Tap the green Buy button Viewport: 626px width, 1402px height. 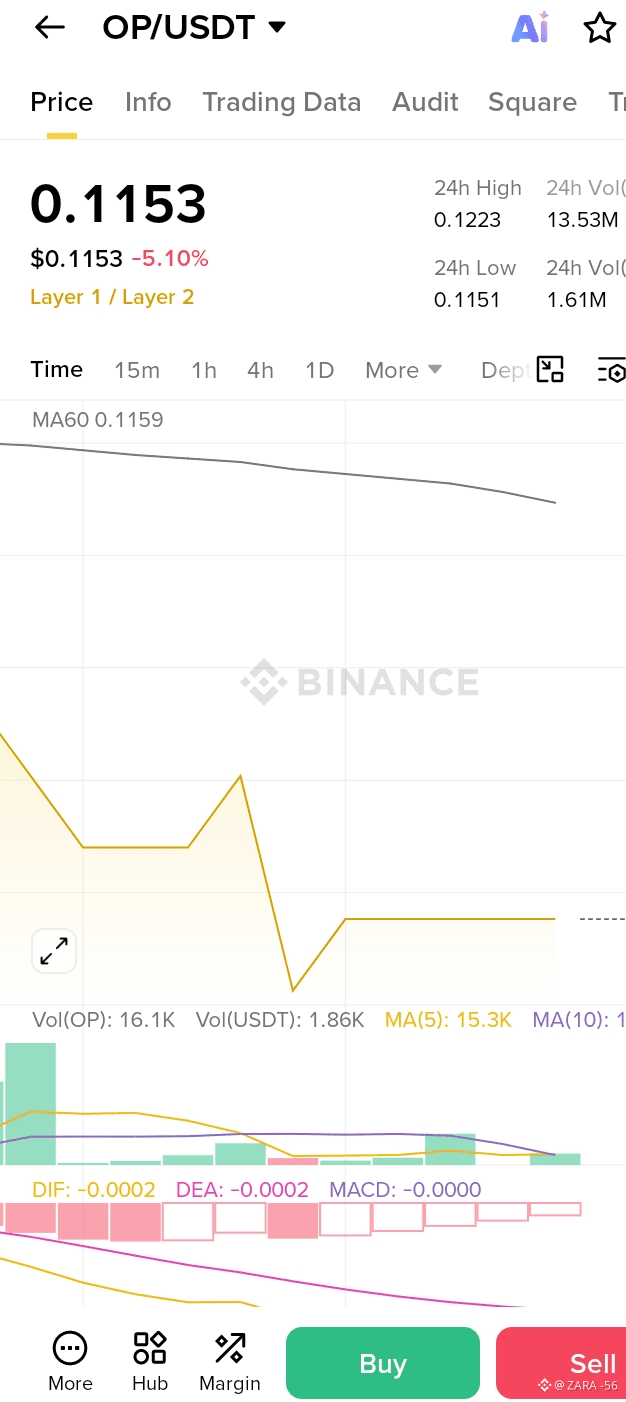[x=383, y=1363]
